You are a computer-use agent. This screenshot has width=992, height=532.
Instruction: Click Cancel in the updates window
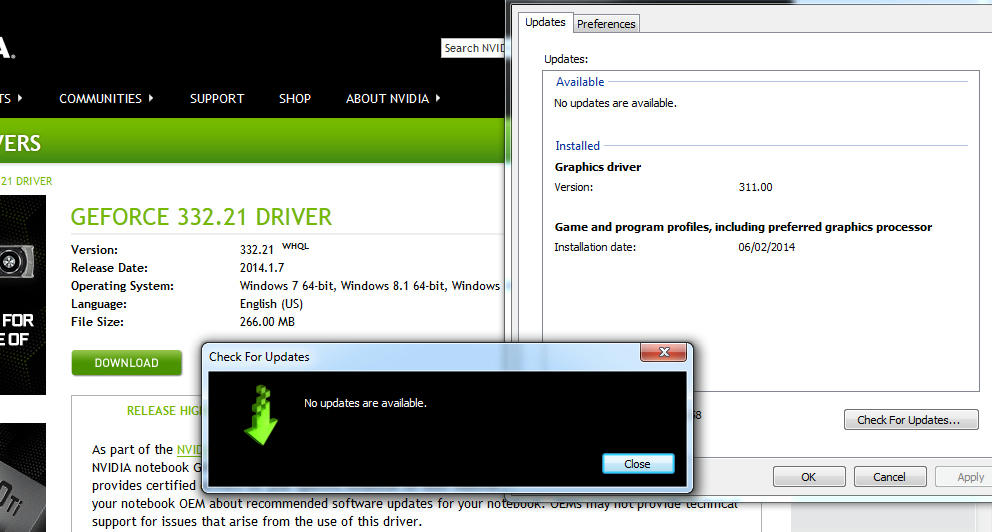click(889, 477)
